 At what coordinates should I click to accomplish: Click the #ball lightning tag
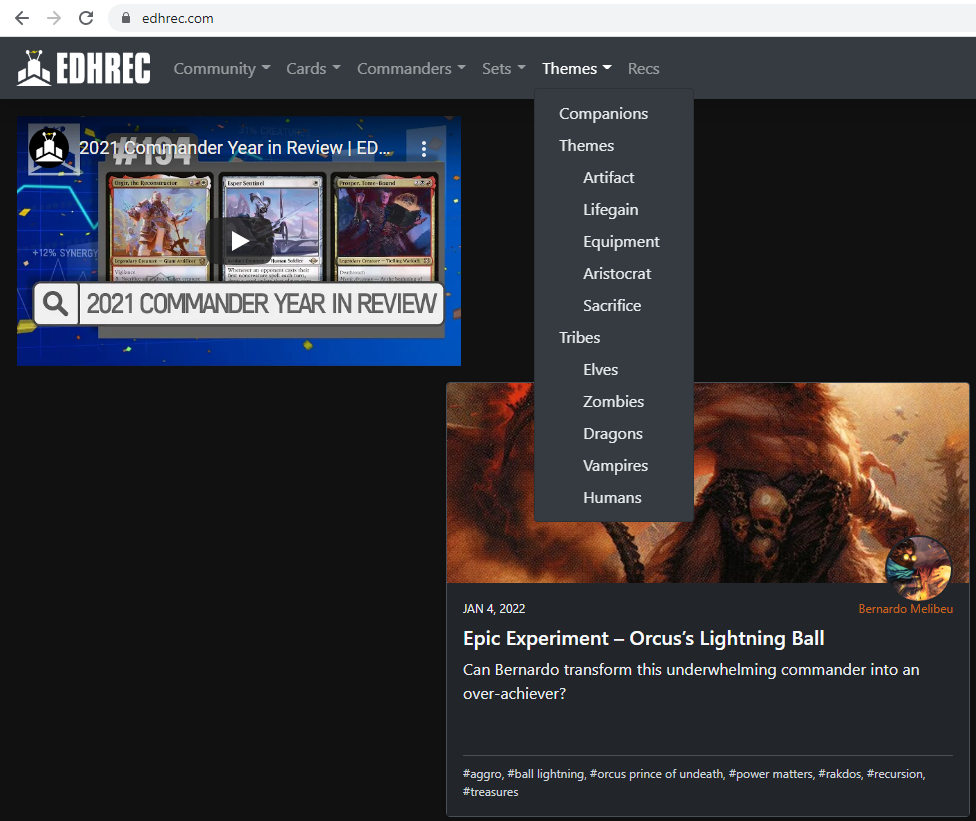[546, 774]
